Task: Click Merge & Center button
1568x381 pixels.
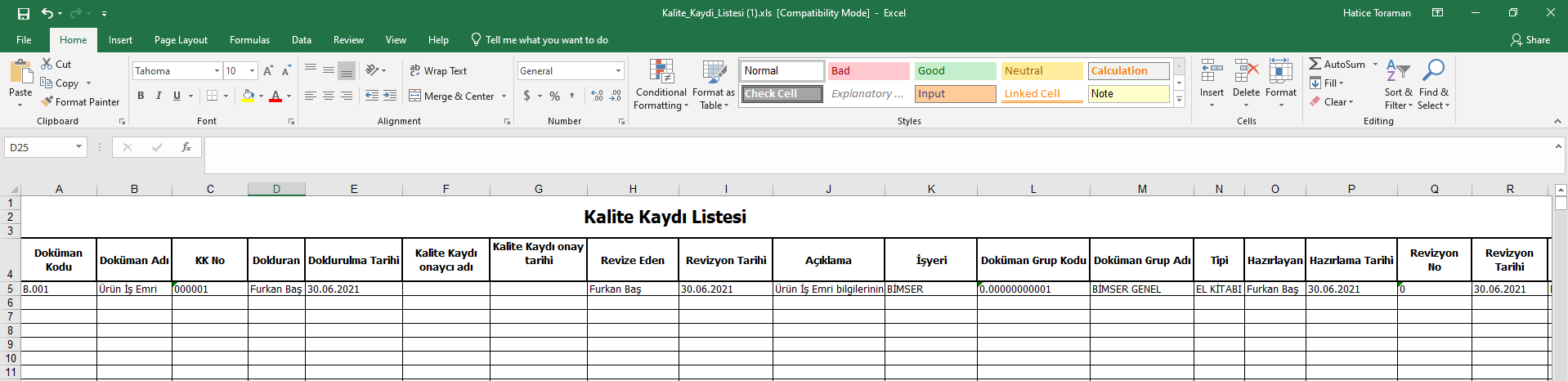Action: (x=452, y=96)
